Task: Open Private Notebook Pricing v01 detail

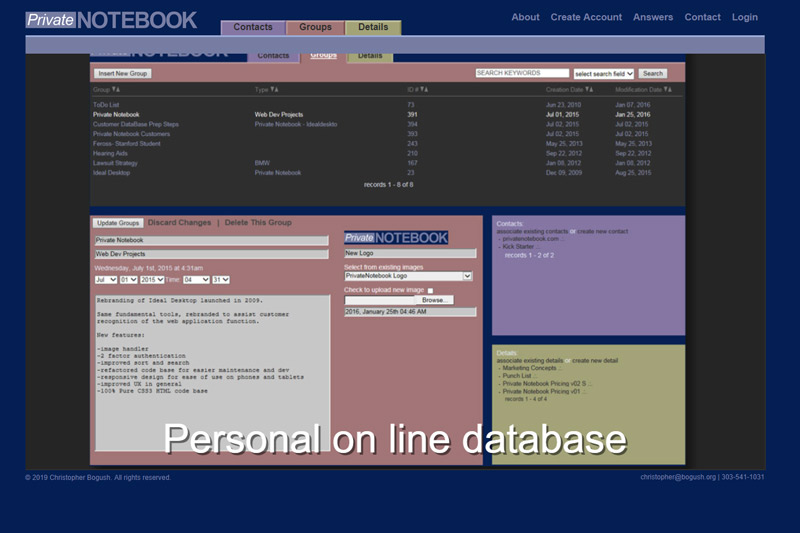Action: click(541, 392)
